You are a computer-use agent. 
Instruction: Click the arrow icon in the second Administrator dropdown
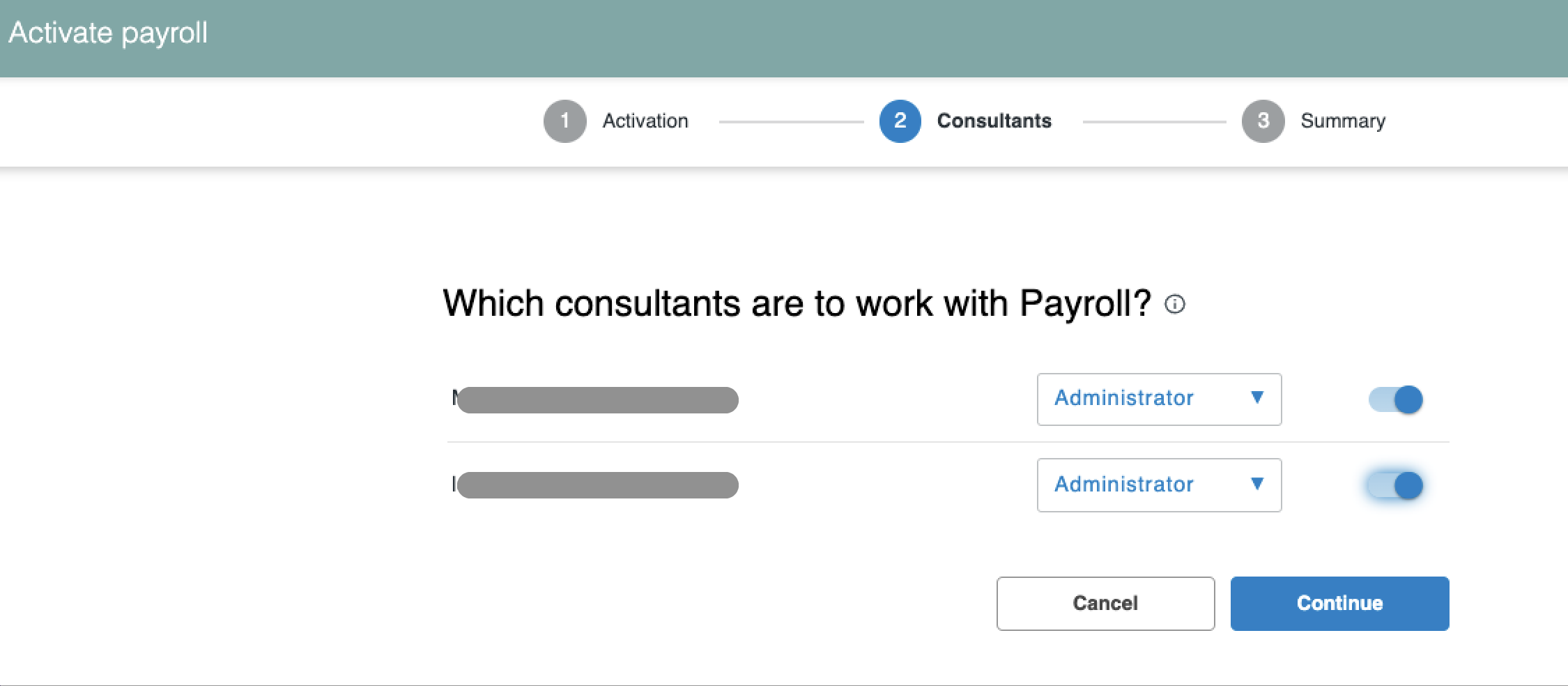pos(1257,484)
